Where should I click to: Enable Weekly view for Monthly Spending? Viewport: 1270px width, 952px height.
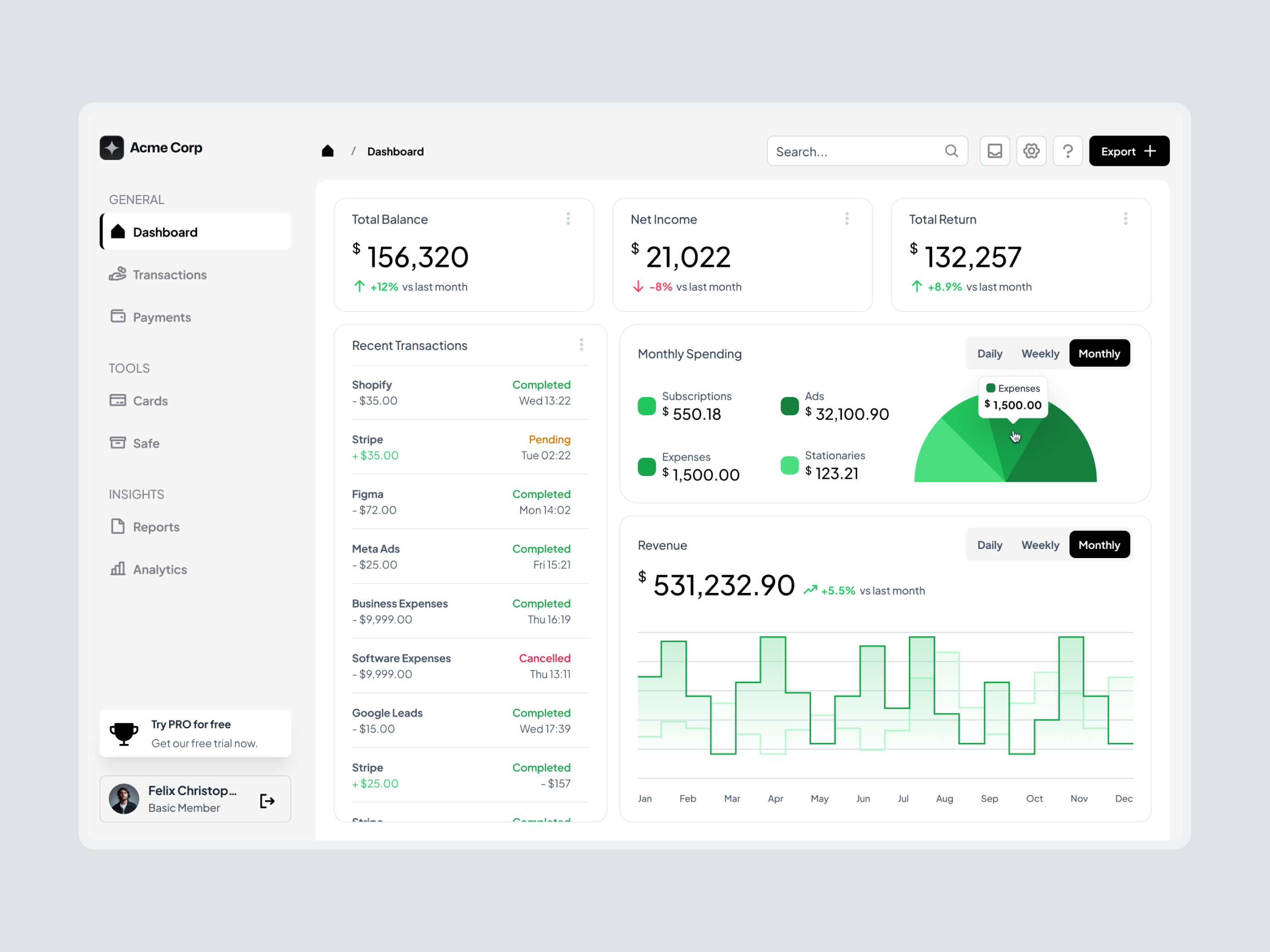point(1040,353)
